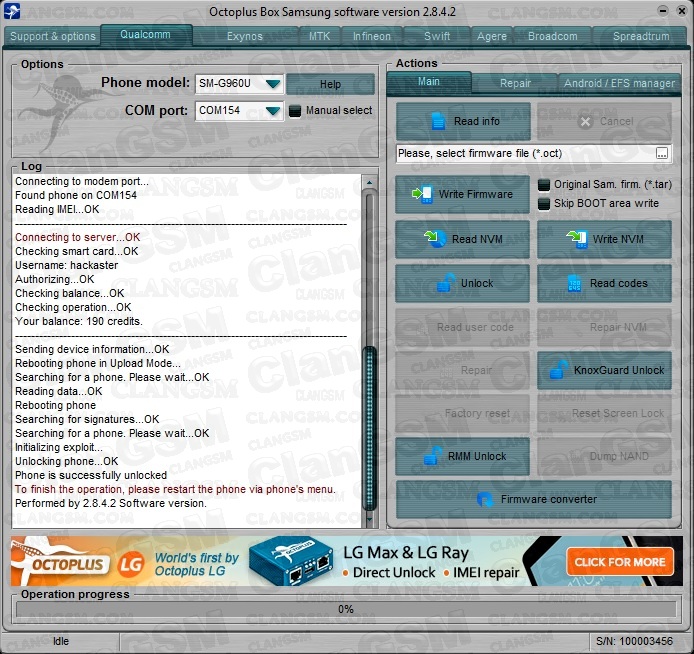
Task: Switch to the MTK tab
Action: (320, 36)
